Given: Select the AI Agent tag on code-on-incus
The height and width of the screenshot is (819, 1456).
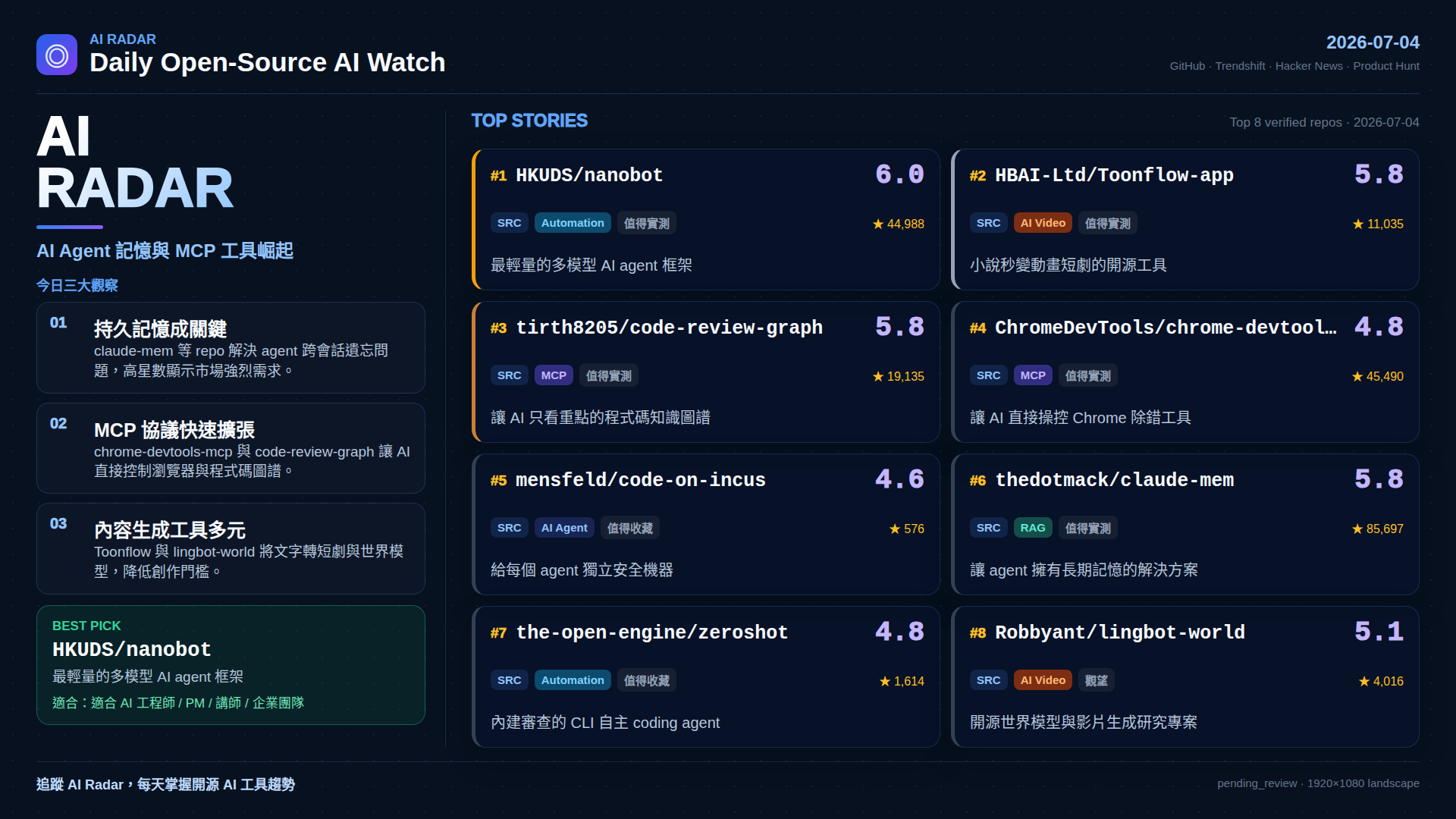Looking at the screenshot, I should coord(564,528).
